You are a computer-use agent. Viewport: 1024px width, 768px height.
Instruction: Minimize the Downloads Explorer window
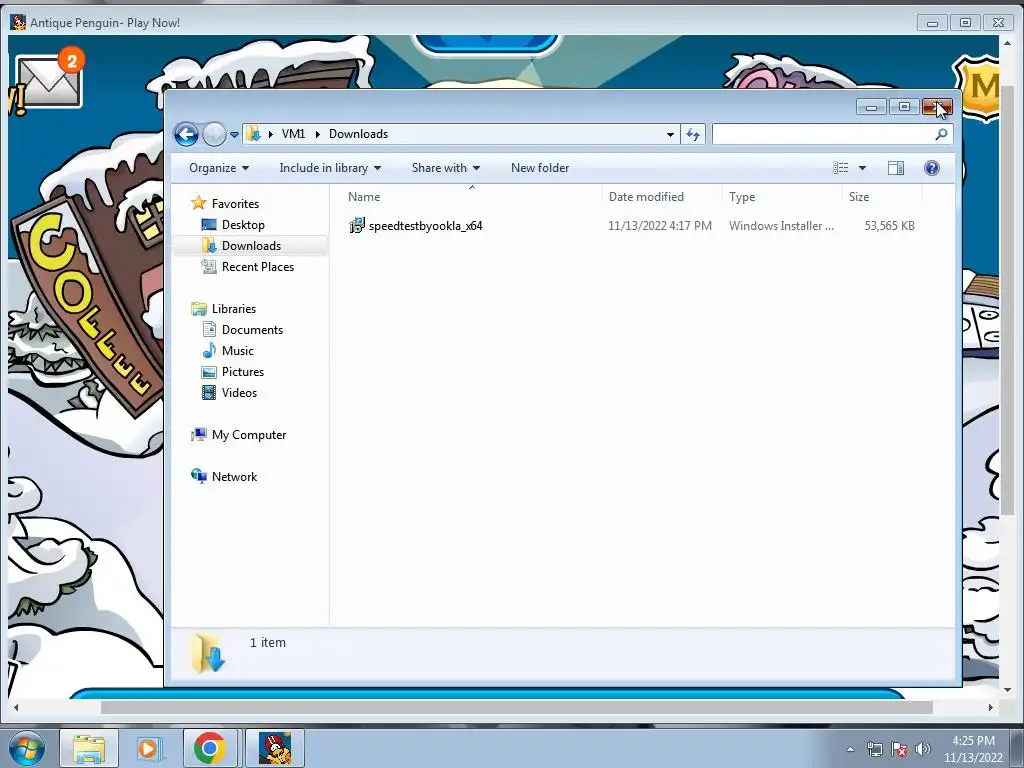coord(871,107)
